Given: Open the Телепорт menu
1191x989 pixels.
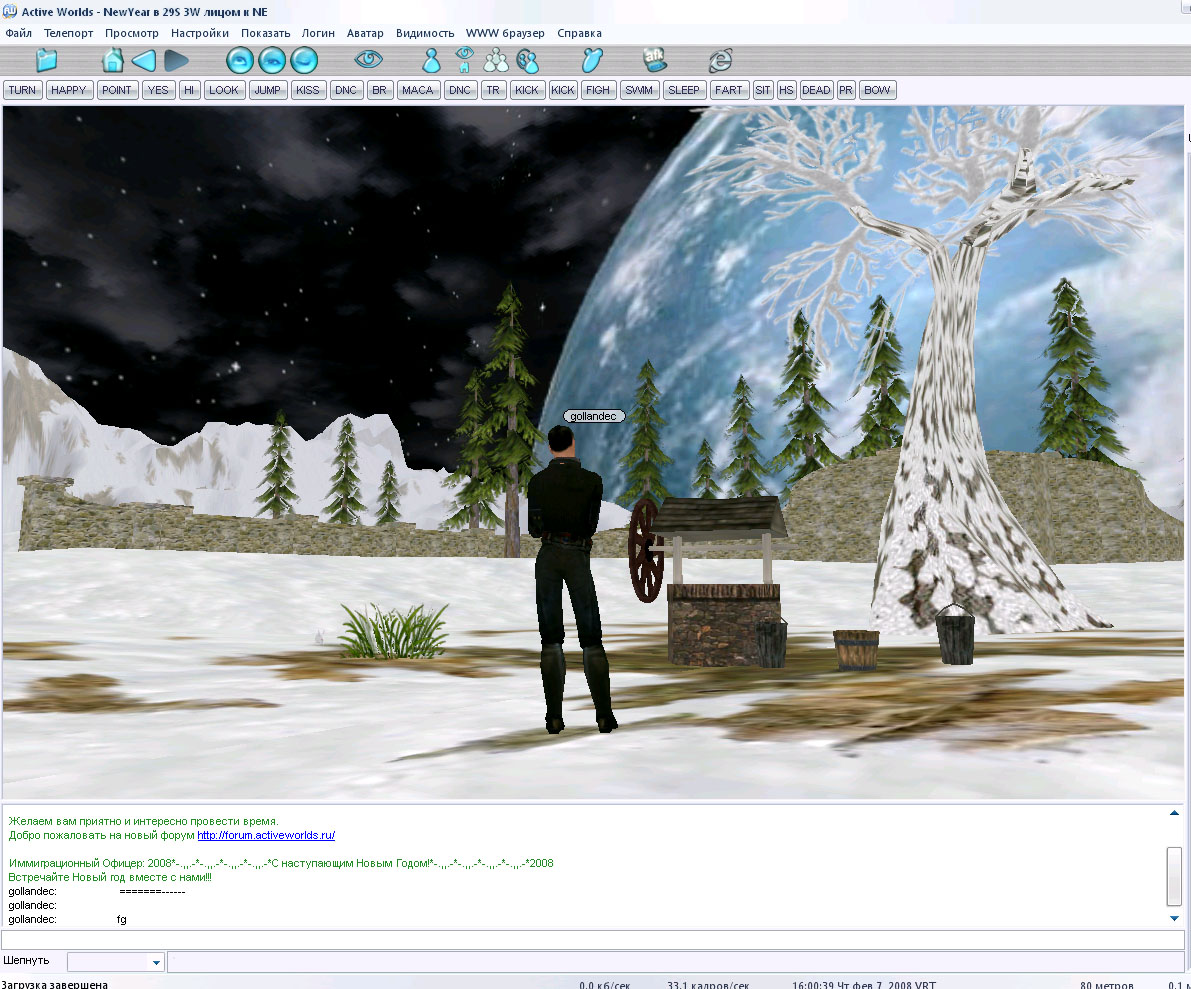Looking at the screenshot, I should coord(68,33).
